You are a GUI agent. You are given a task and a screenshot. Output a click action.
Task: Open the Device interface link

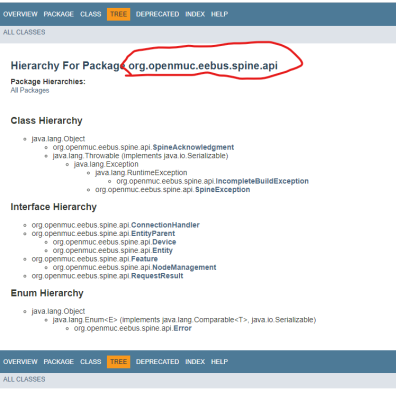pos(164,242)
